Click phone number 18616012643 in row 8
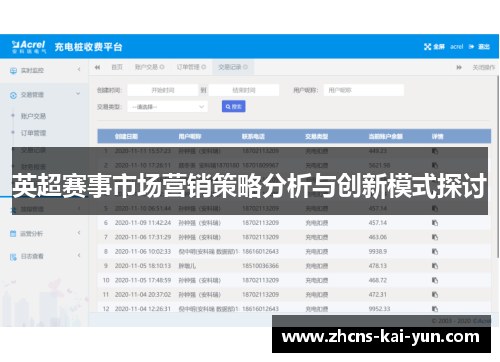 click(260, 251)
